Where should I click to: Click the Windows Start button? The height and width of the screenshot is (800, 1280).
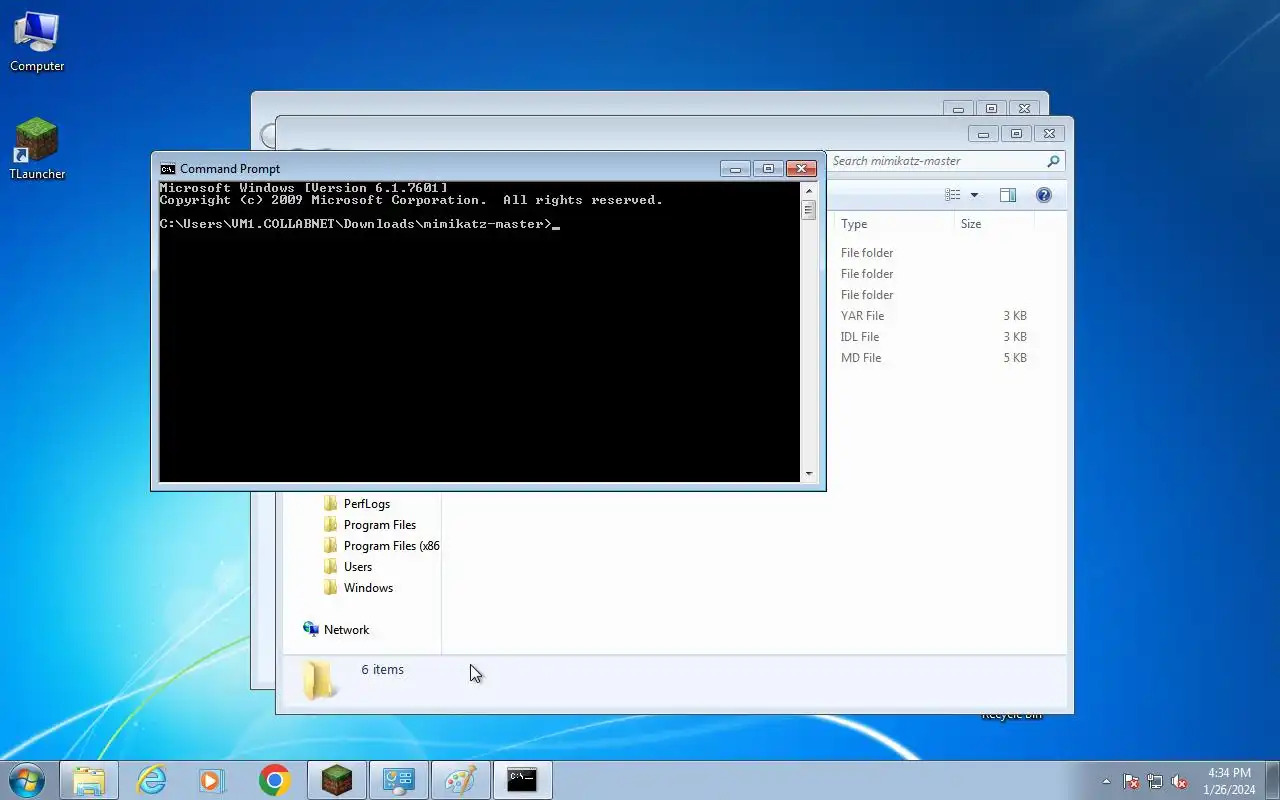click(27, 780)
